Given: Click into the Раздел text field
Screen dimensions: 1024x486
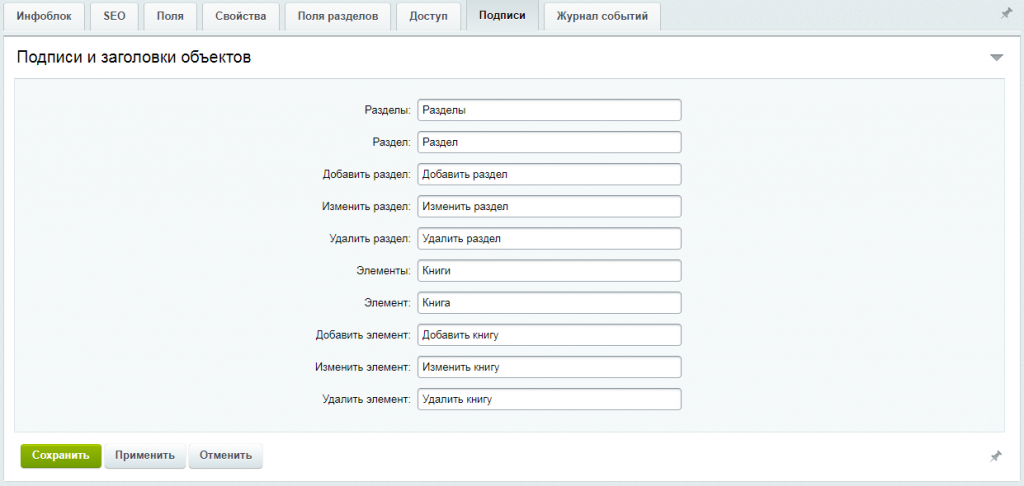Looking at the screenshot, I should coord(549,142).
